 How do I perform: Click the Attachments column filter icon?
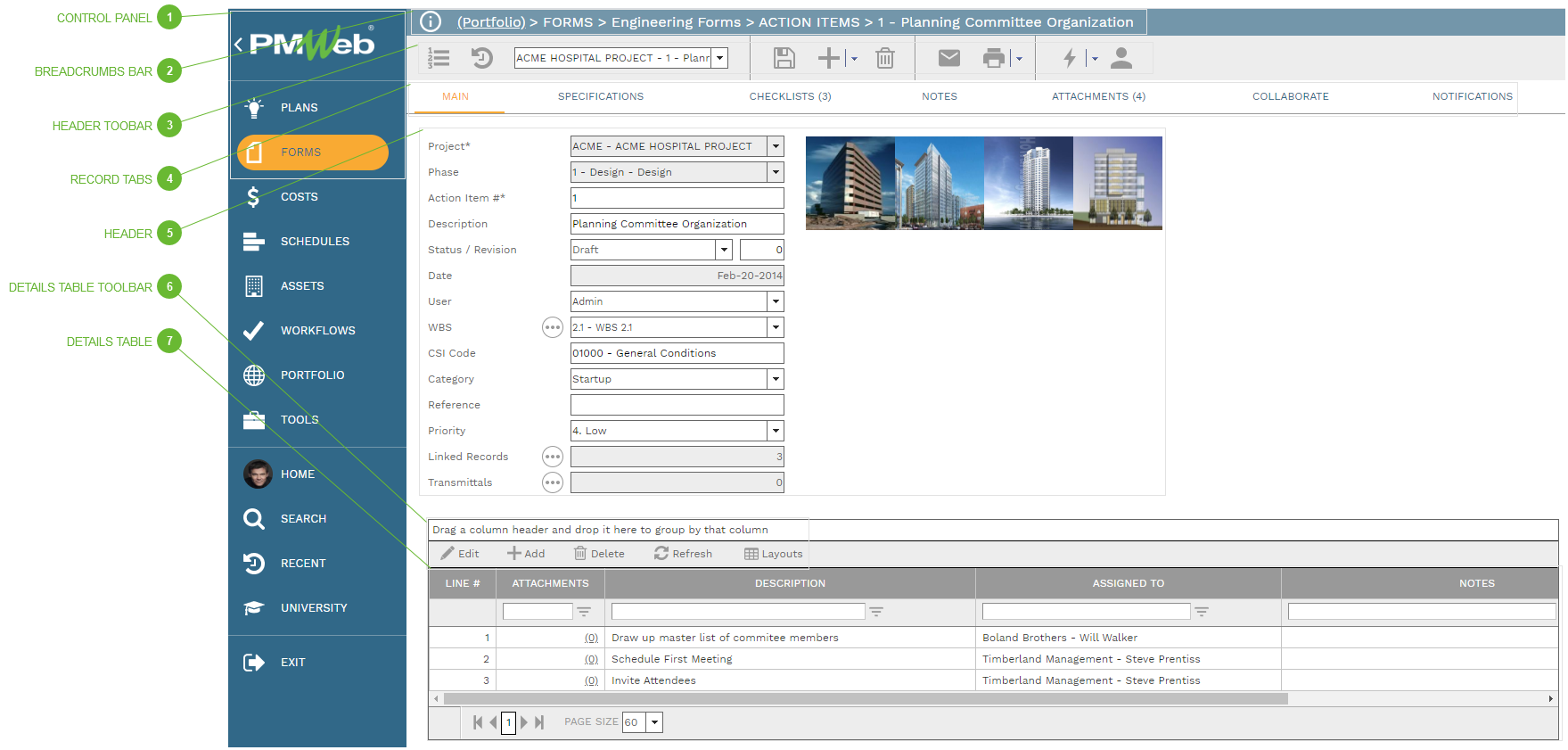point(584,612)
